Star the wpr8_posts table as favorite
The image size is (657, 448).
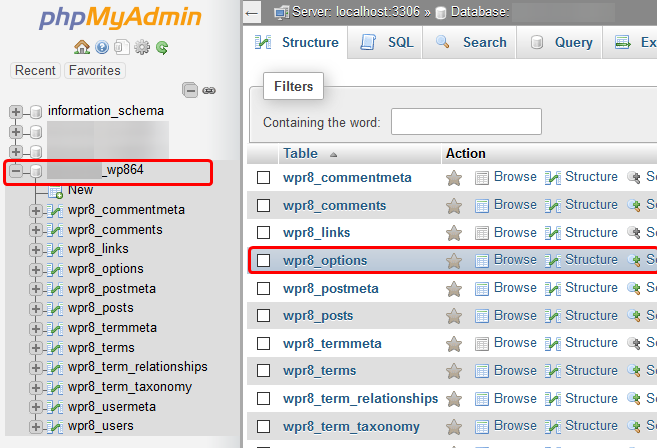[x=454, y=316]
